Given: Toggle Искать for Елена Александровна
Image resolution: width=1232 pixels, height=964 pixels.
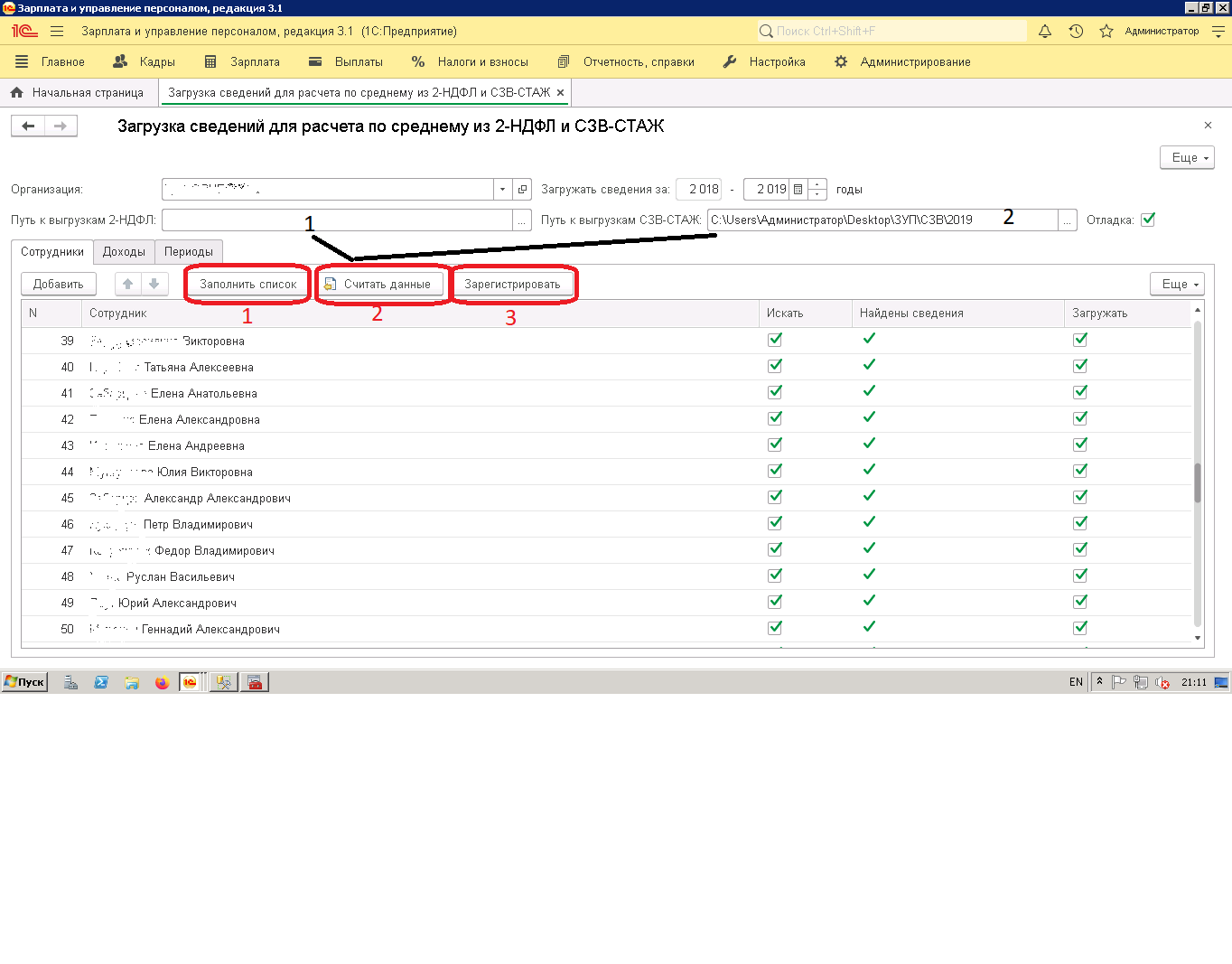Looking at the screenshot, I should point(774,418).
